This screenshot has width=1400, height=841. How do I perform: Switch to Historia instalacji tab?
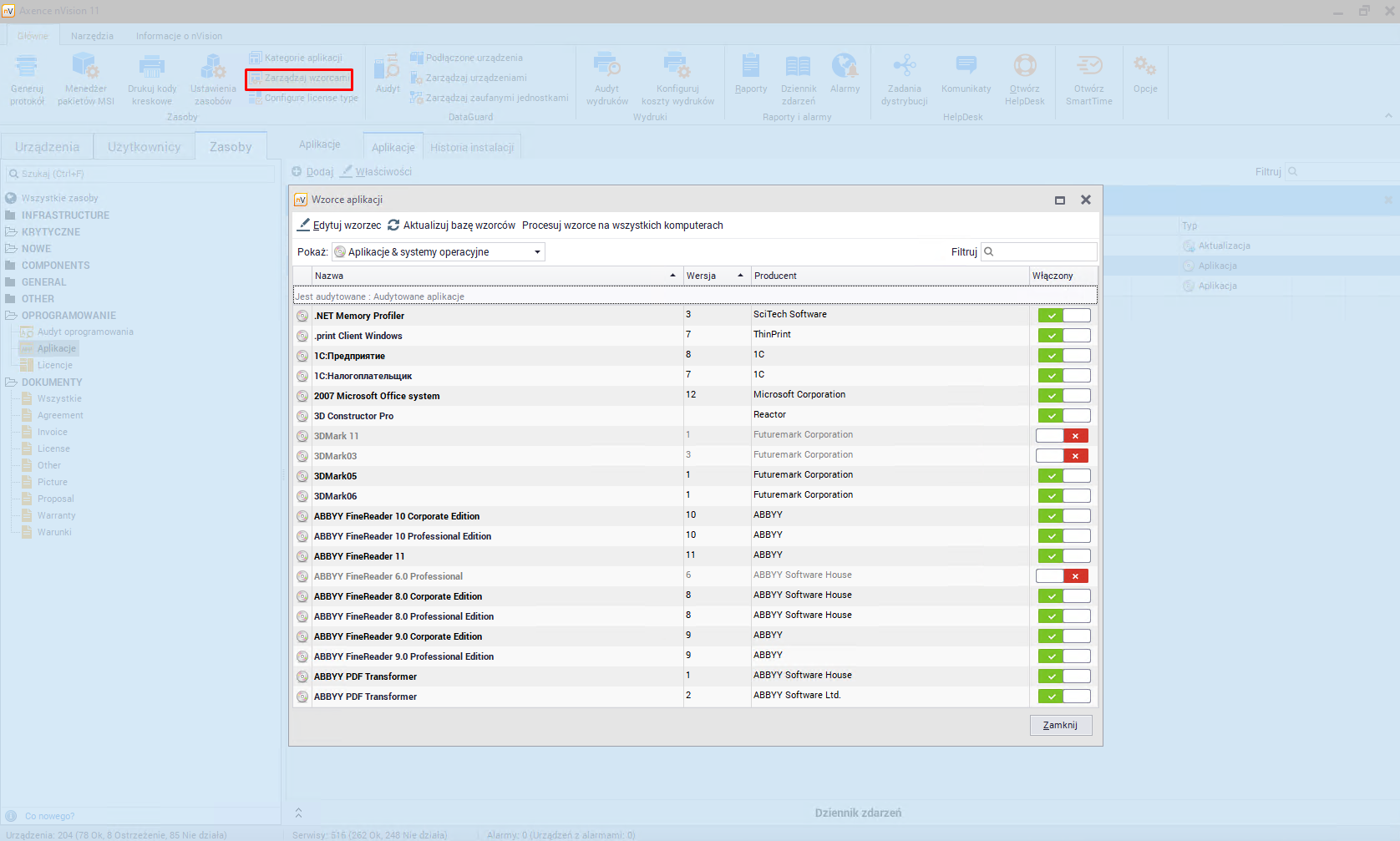click(x=472, y=147)
